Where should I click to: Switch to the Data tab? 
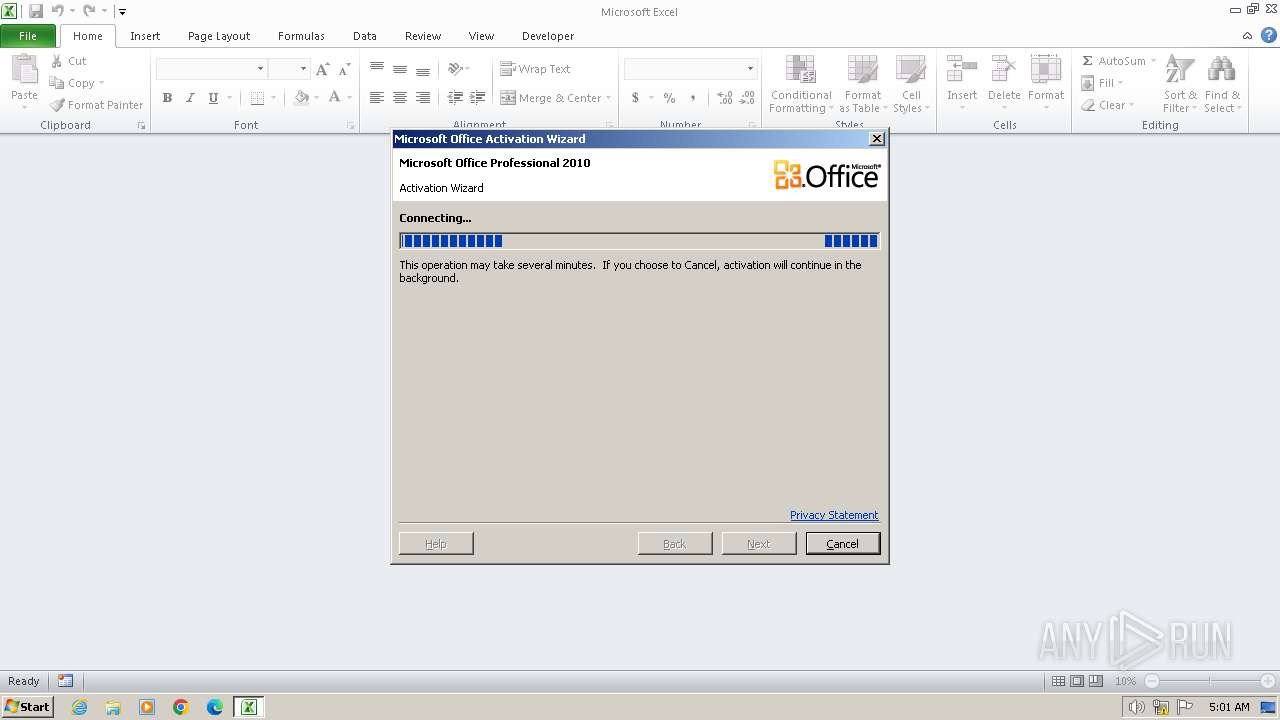pyautogui.click(x=365, y=36)
